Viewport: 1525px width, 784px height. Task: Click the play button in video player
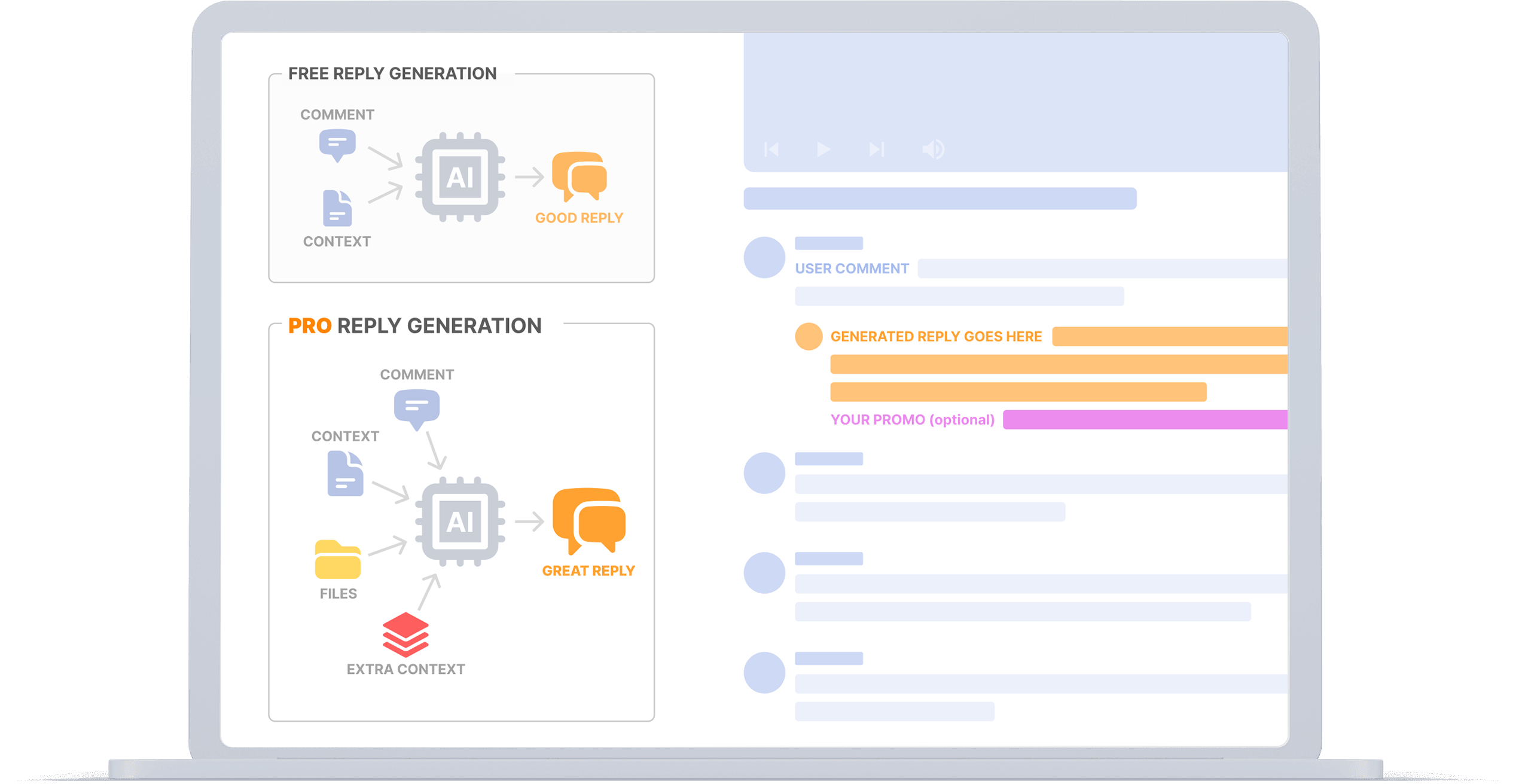823,149
